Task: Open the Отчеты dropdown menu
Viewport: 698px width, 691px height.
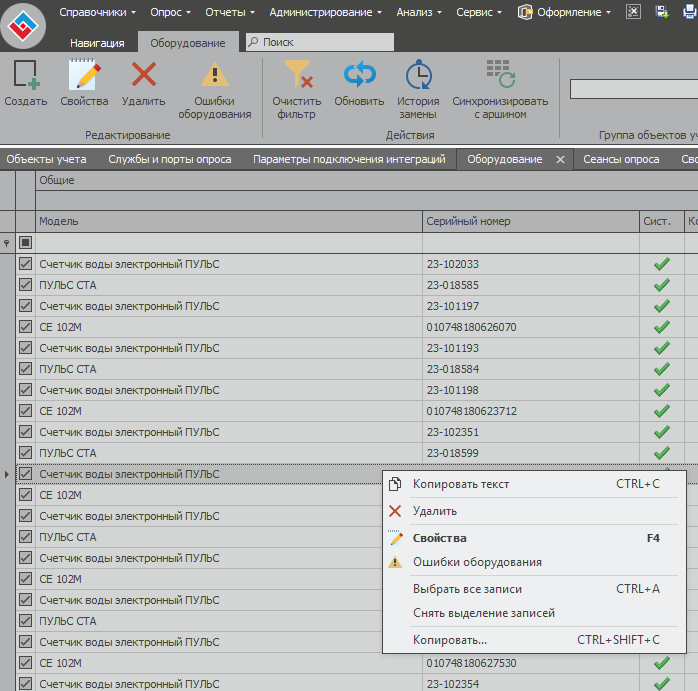Action: (x=230, y=12)
